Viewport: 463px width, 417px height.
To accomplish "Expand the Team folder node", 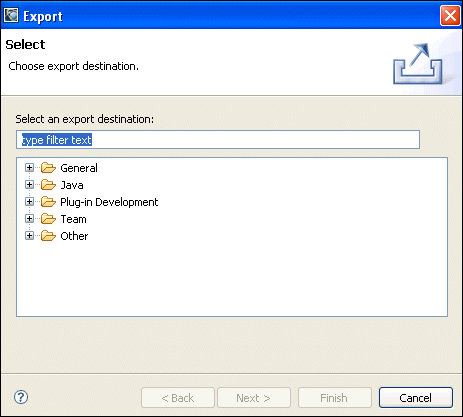I will pyautogui.click(x=29, y=219).
